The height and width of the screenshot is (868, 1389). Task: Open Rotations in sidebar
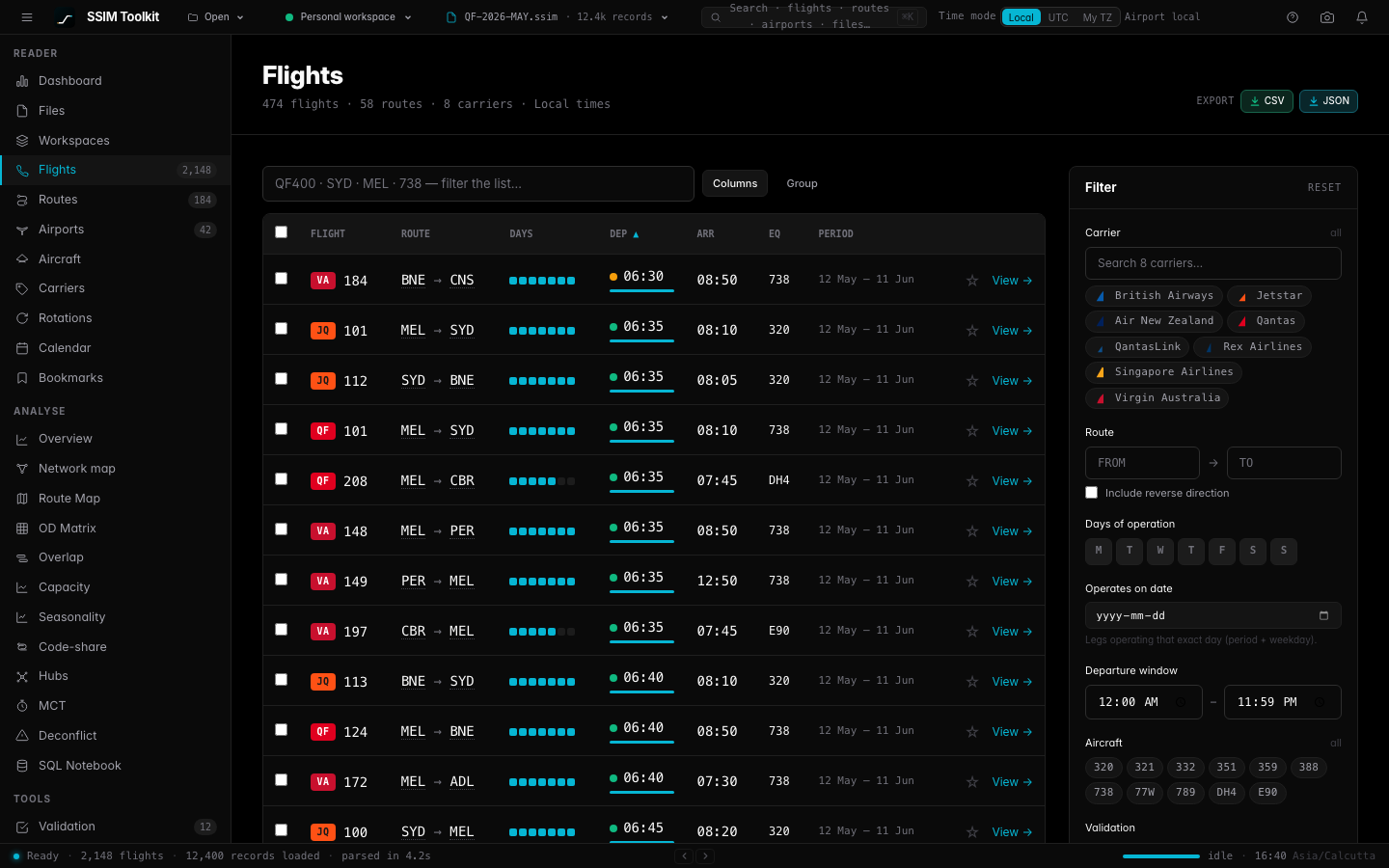point(115,318)
